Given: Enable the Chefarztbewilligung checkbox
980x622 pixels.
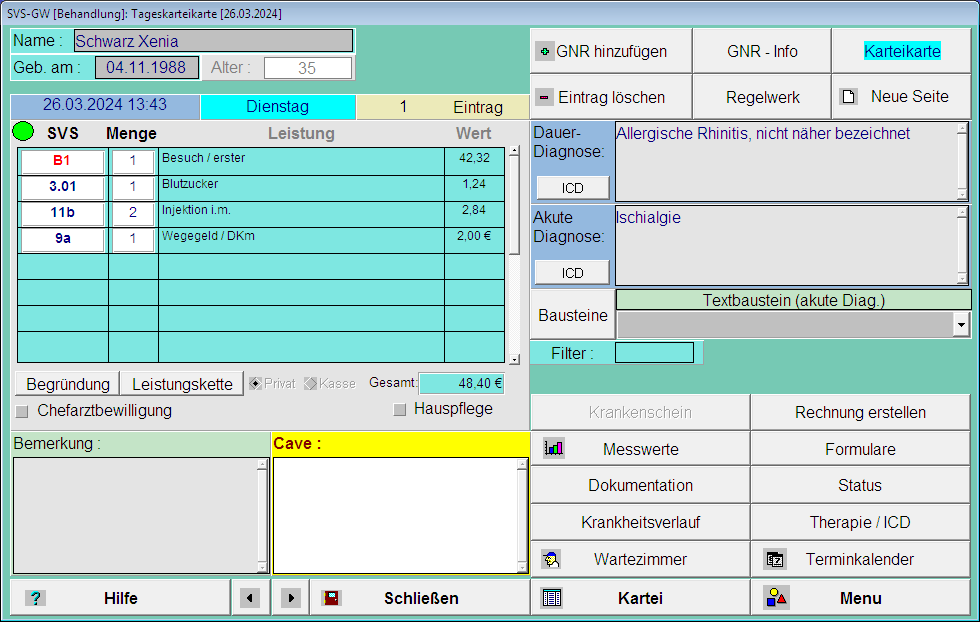Looking at the screenshot, I should click(x=22, y=411).
